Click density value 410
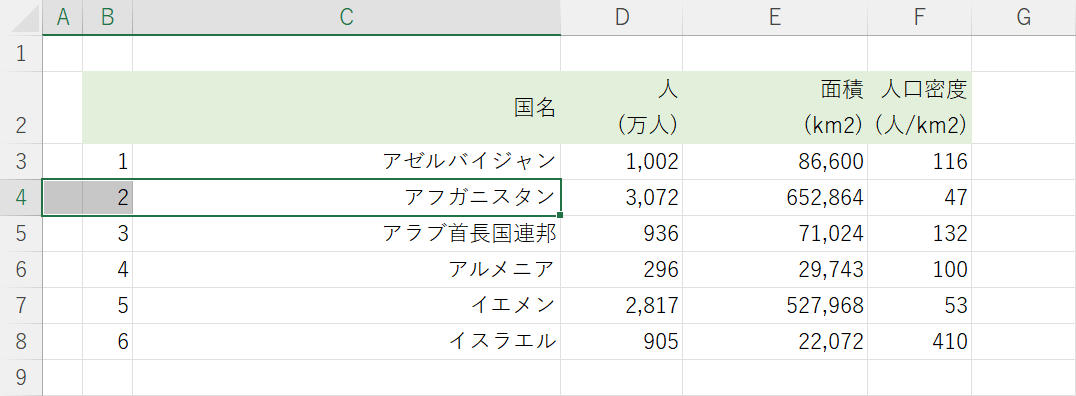Viewport: 1076px width, 396px height. coord(920,341)
